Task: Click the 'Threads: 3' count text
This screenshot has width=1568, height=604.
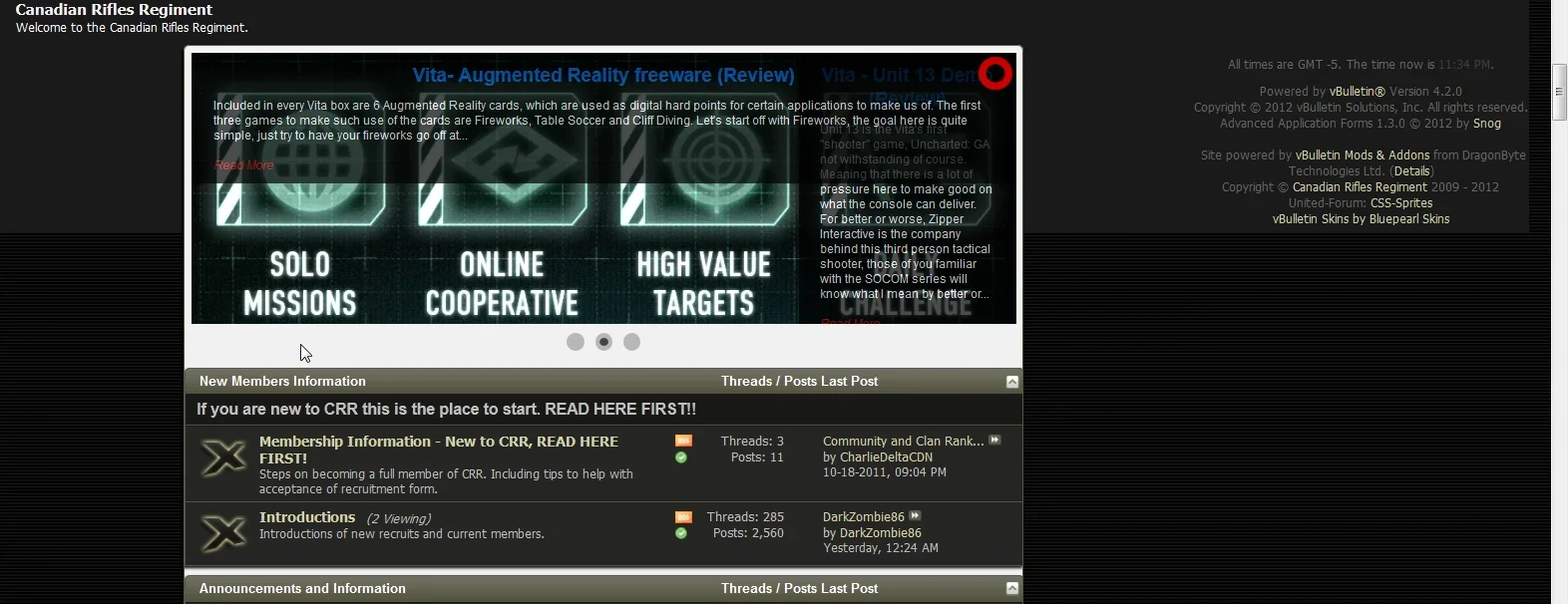Action: (752, 442)
